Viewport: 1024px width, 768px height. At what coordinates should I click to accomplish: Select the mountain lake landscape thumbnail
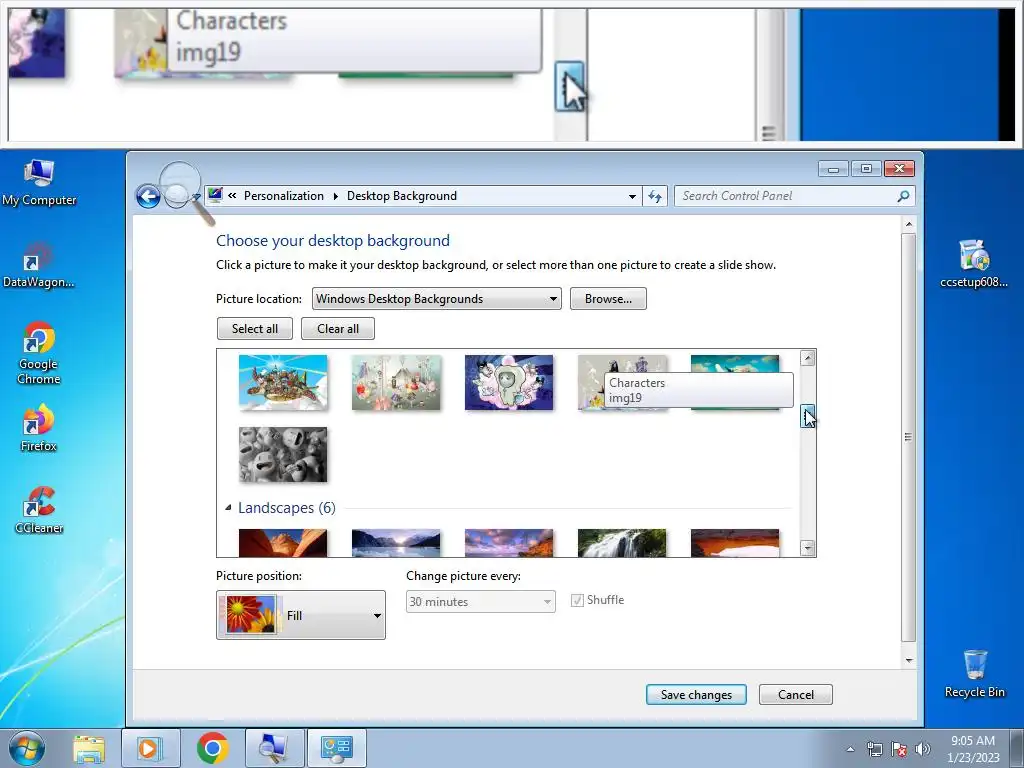pos(396,543)
